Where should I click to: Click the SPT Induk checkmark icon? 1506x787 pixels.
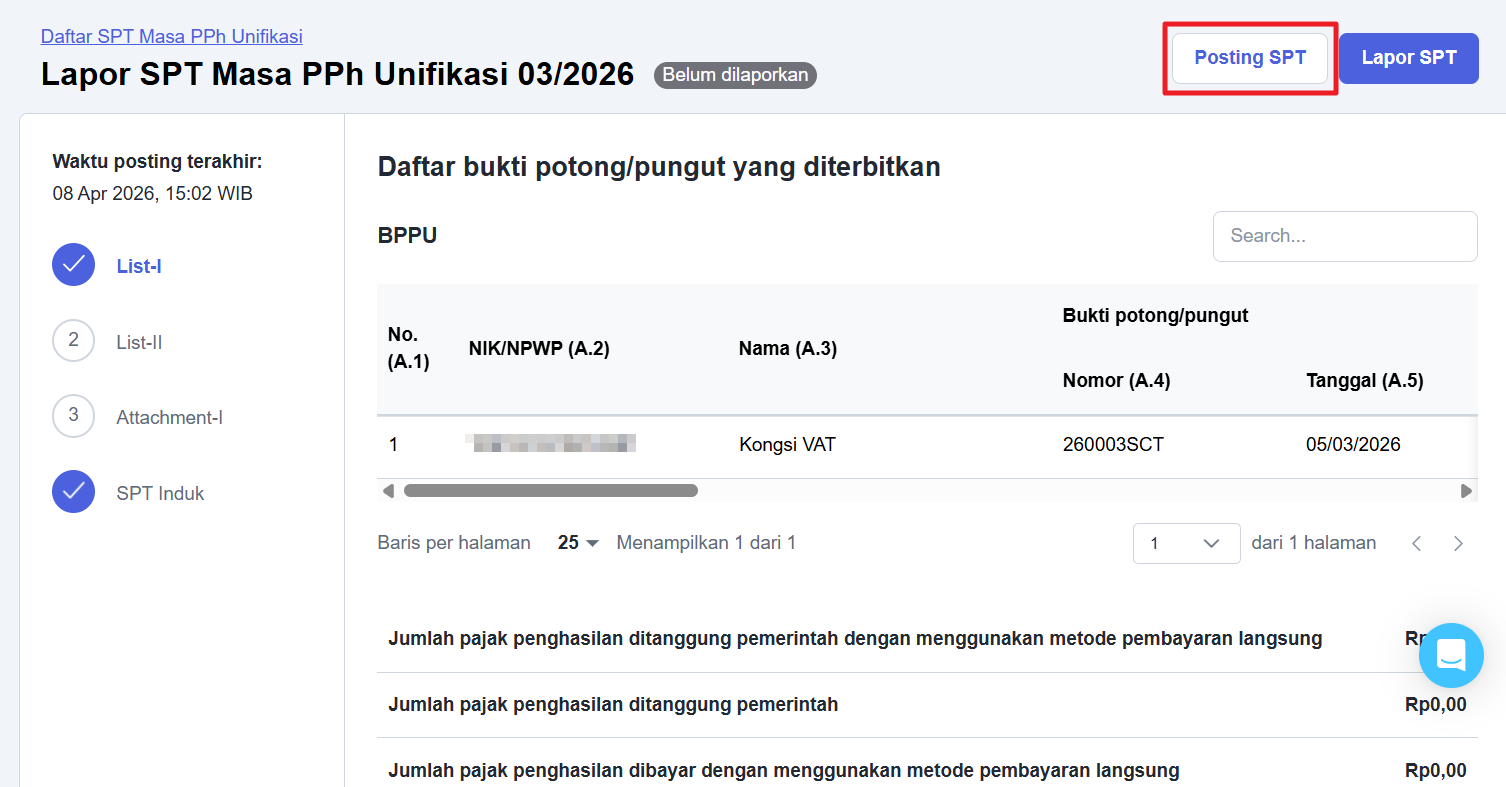73,492
